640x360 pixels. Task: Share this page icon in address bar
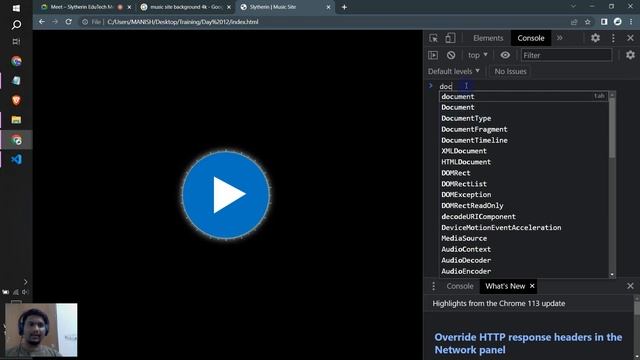click(574, 22)
